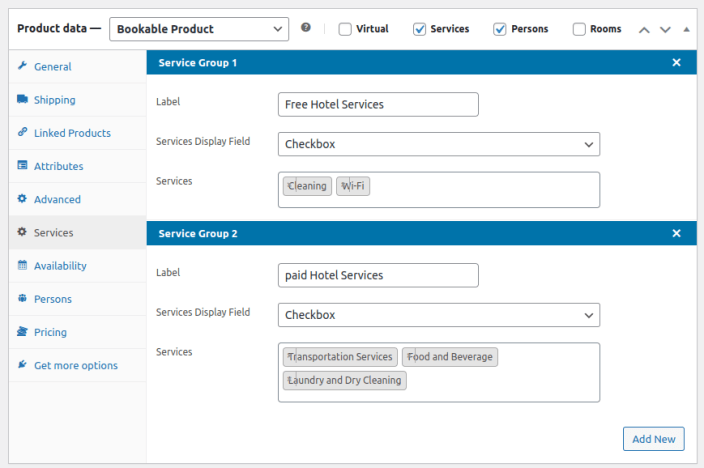Screen dimensions: 704x468
Task: Click the General wrench icon
Action: [x=22, y=66]
